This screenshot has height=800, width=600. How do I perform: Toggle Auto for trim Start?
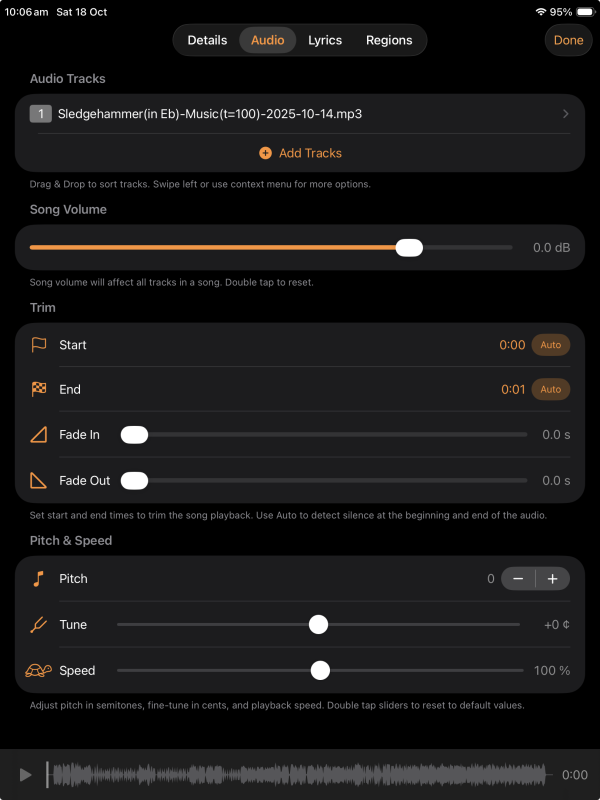(x=551, y=345)
